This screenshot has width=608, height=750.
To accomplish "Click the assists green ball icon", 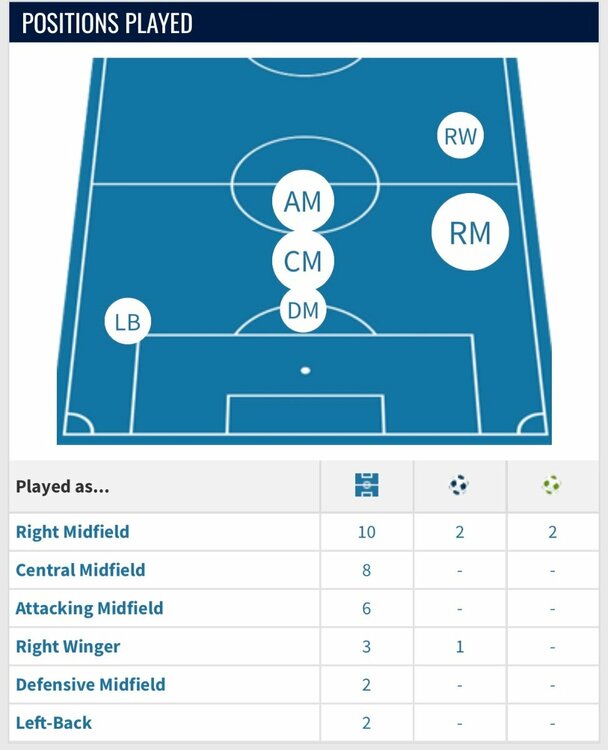I will coord(552,487).
